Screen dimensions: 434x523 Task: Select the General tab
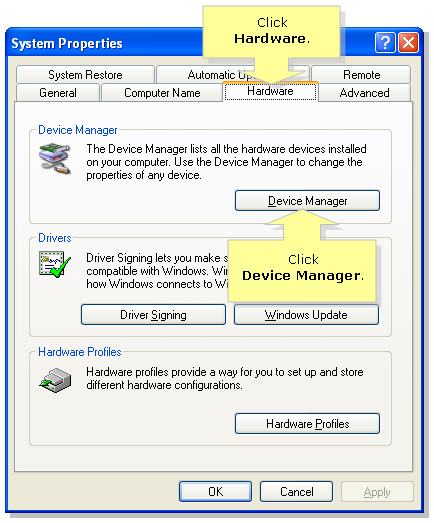[x=58, y=92]
